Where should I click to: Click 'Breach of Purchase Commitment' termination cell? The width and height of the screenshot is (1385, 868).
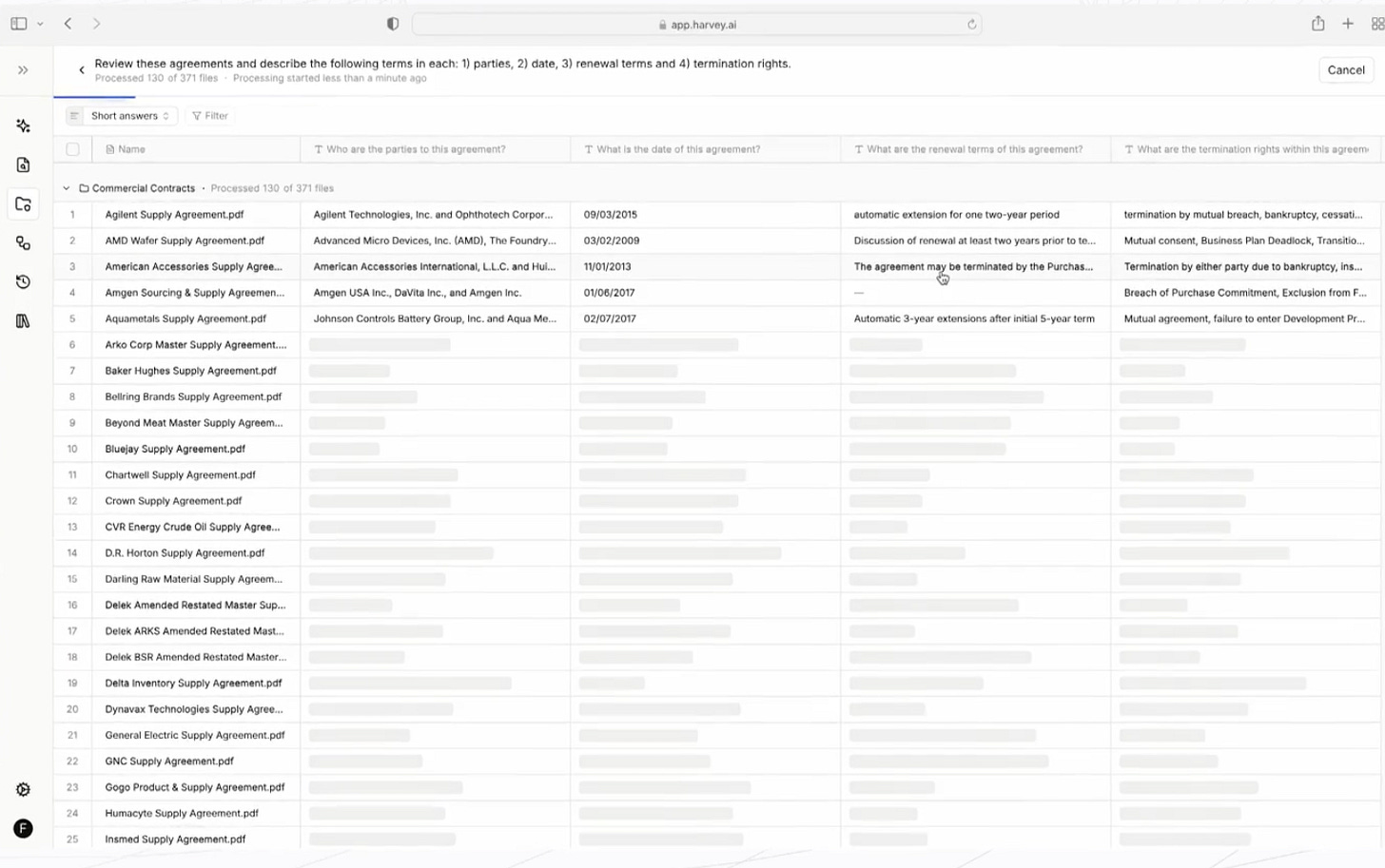click(x=1247, y=293)
